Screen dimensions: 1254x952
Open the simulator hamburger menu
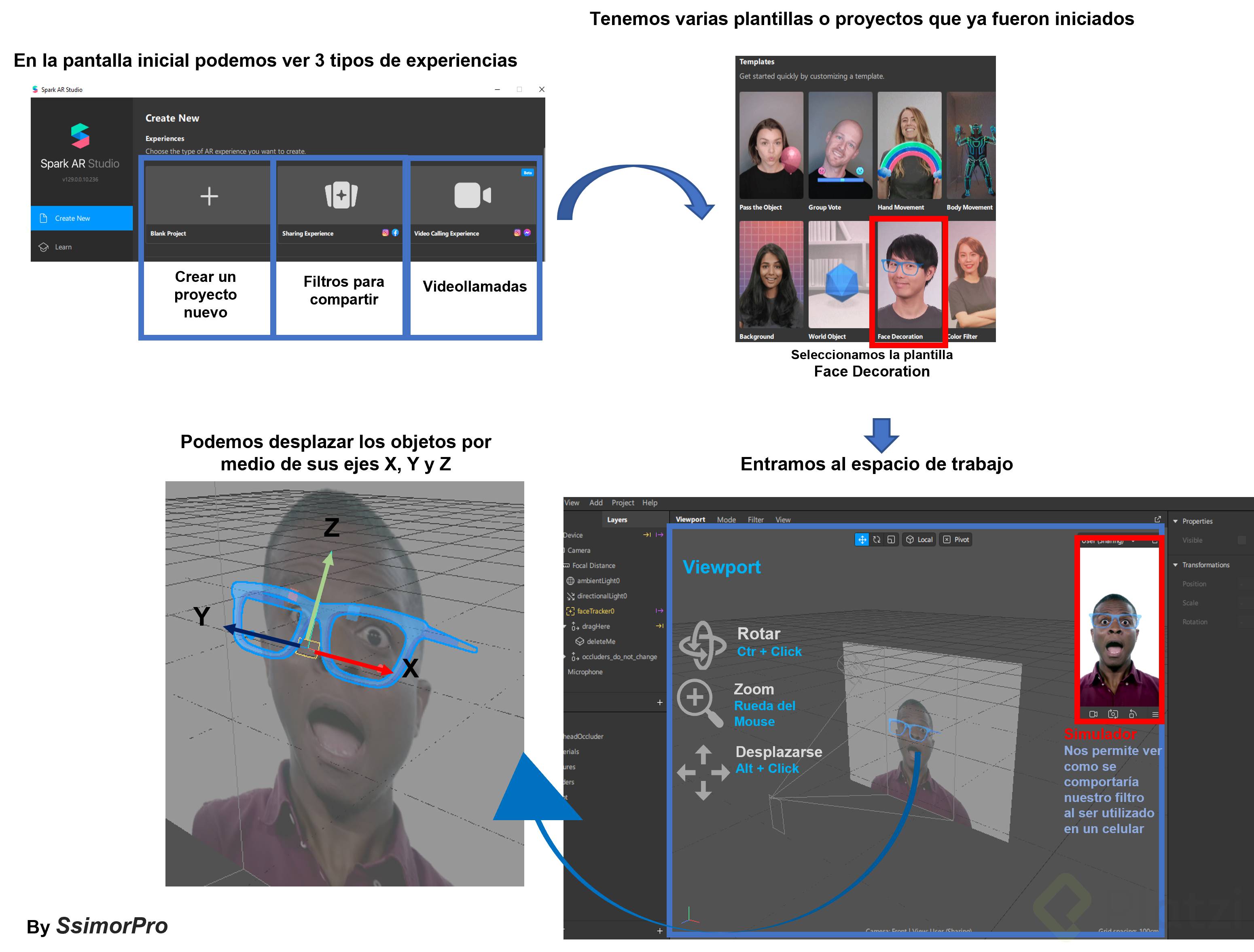[1155, 715]
